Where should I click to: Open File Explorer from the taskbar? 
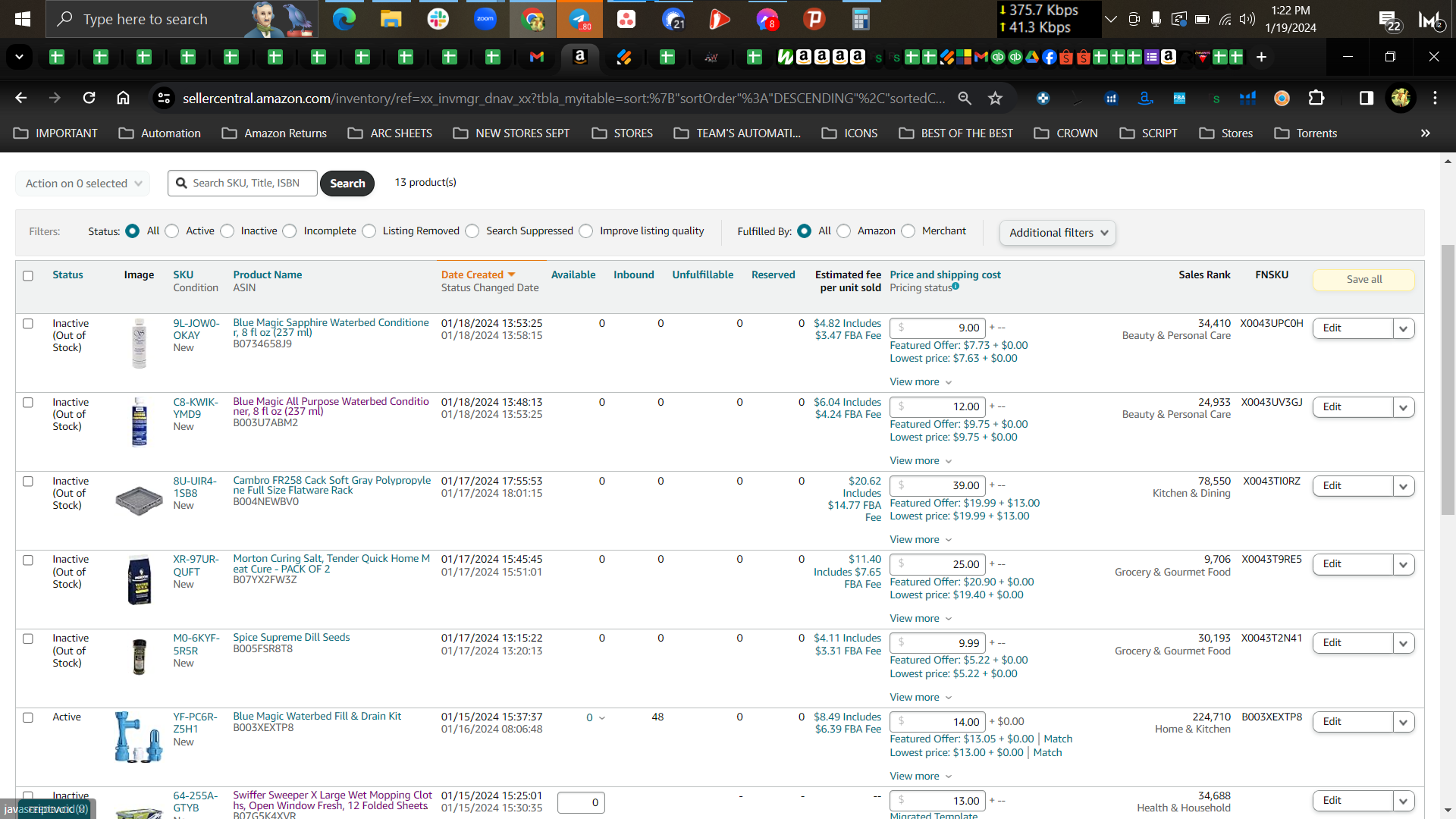point(391,19)
